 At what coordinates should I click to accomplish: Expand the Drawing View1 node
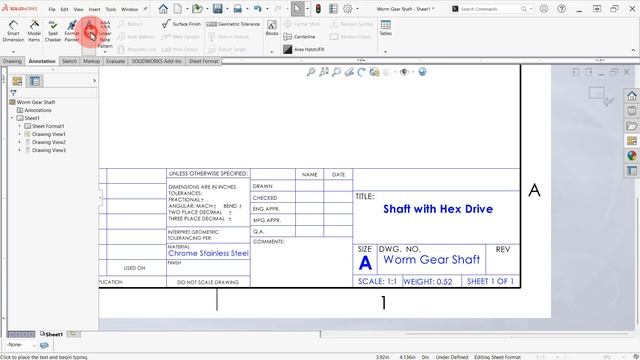pyautogui.click(x=19, y=134)
